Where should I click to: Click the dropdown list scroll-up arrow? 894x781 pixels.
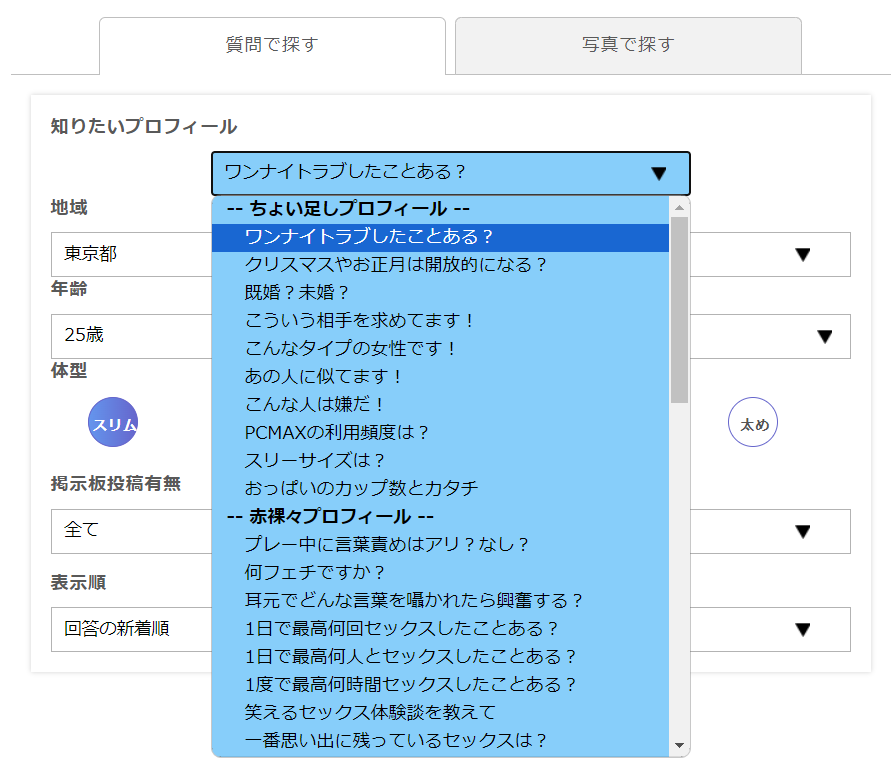coord(680,208)
